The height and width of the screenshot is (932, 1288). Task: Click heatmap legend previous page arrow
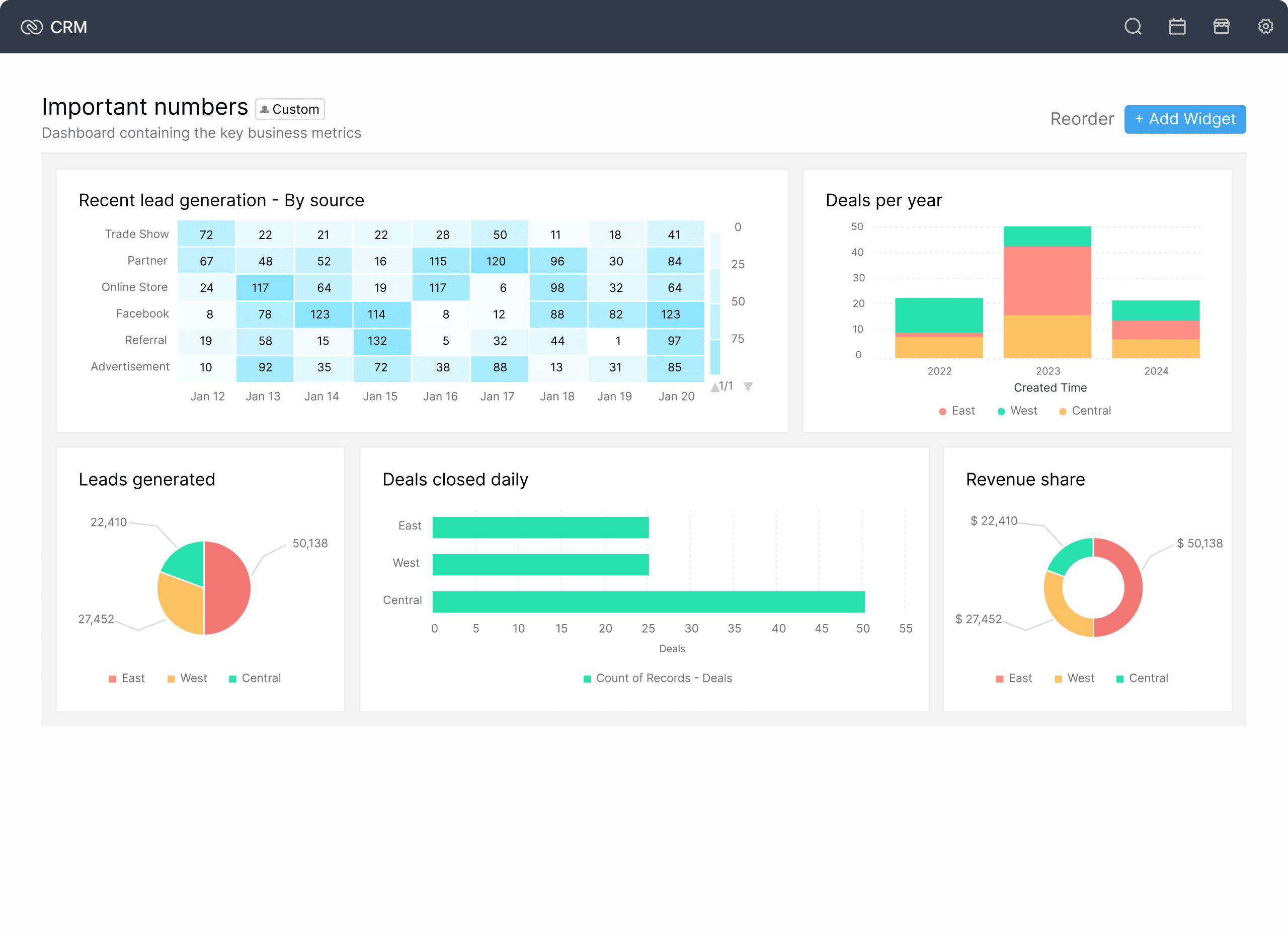coord(715,387)
